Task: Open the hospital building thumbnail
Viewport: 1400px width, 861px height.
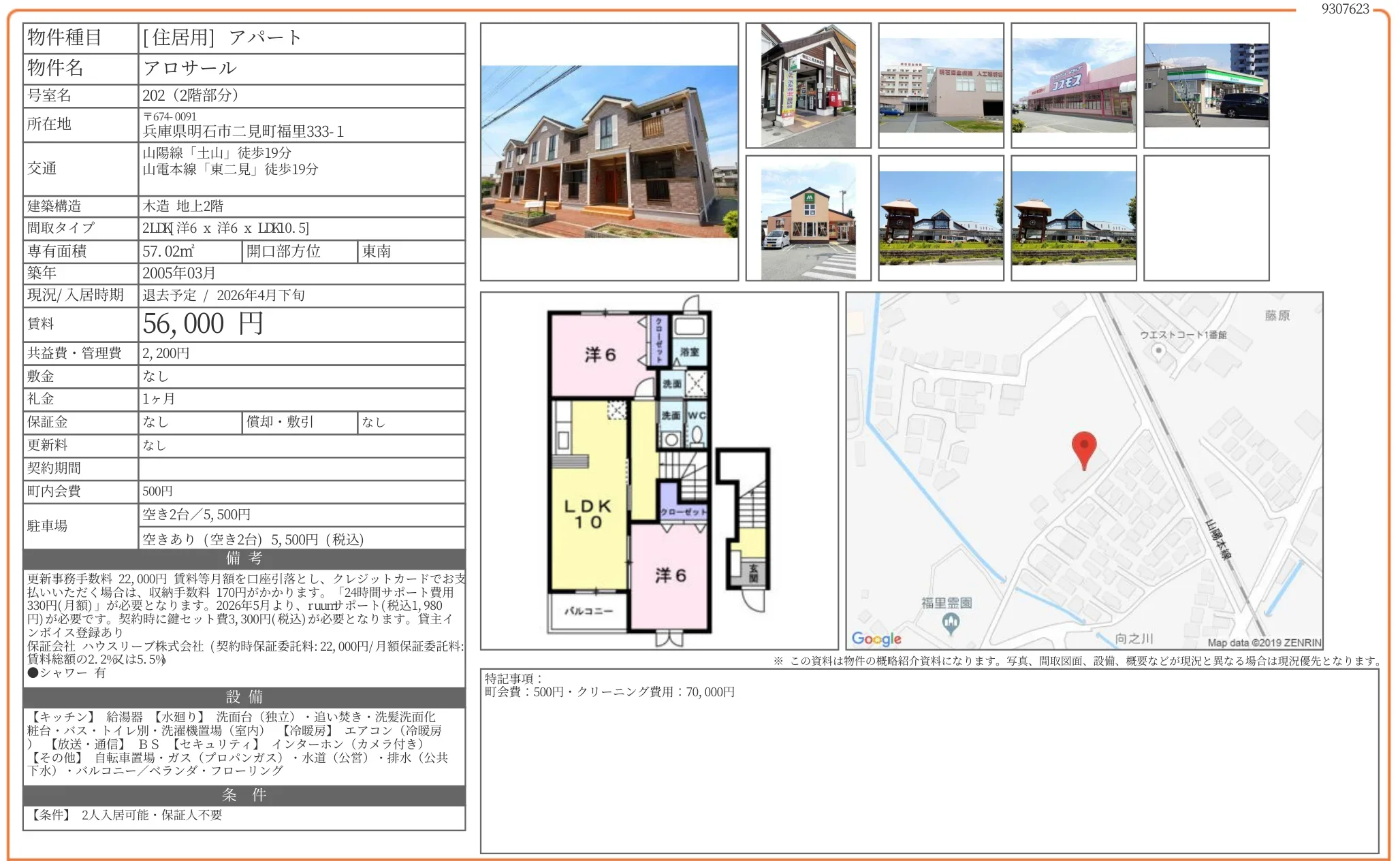Action: click(x=940, y=85)
